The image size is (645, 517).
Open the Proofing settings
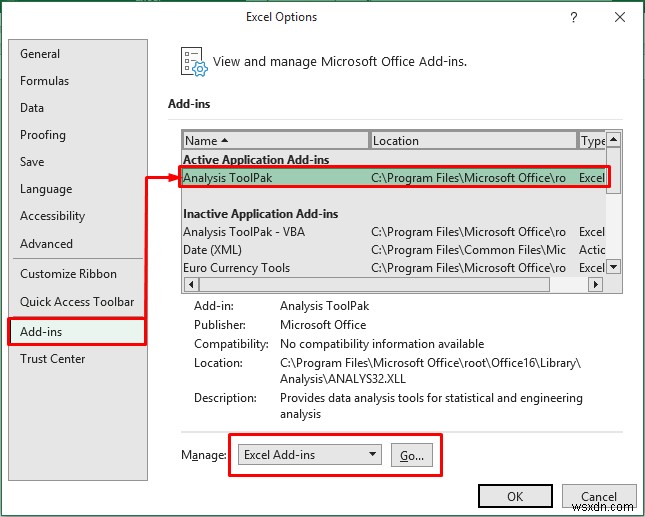43,135
